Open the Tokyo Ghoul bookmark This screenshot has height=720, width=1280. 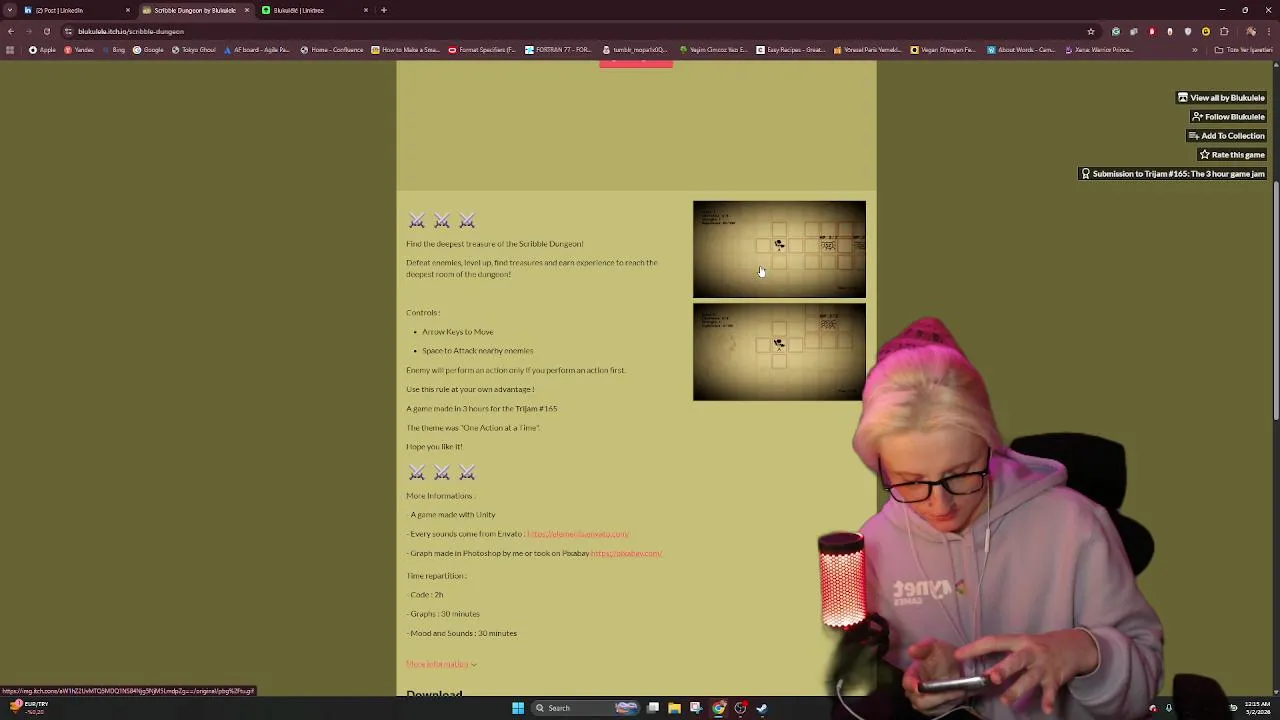(x=194, y=50)
